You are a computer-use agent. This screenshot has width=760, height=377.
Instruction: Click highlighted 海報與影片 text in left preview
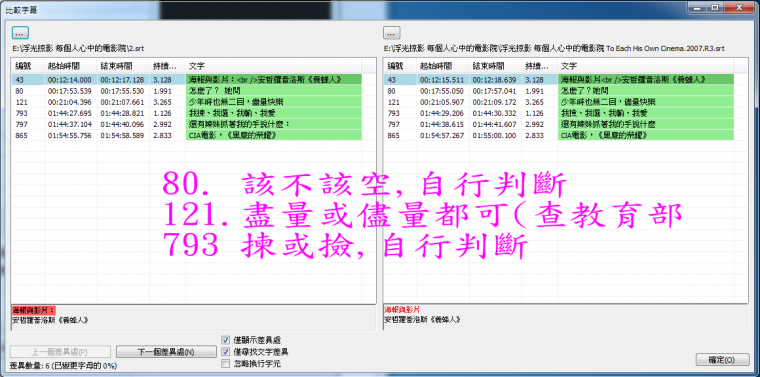point(34,310)
